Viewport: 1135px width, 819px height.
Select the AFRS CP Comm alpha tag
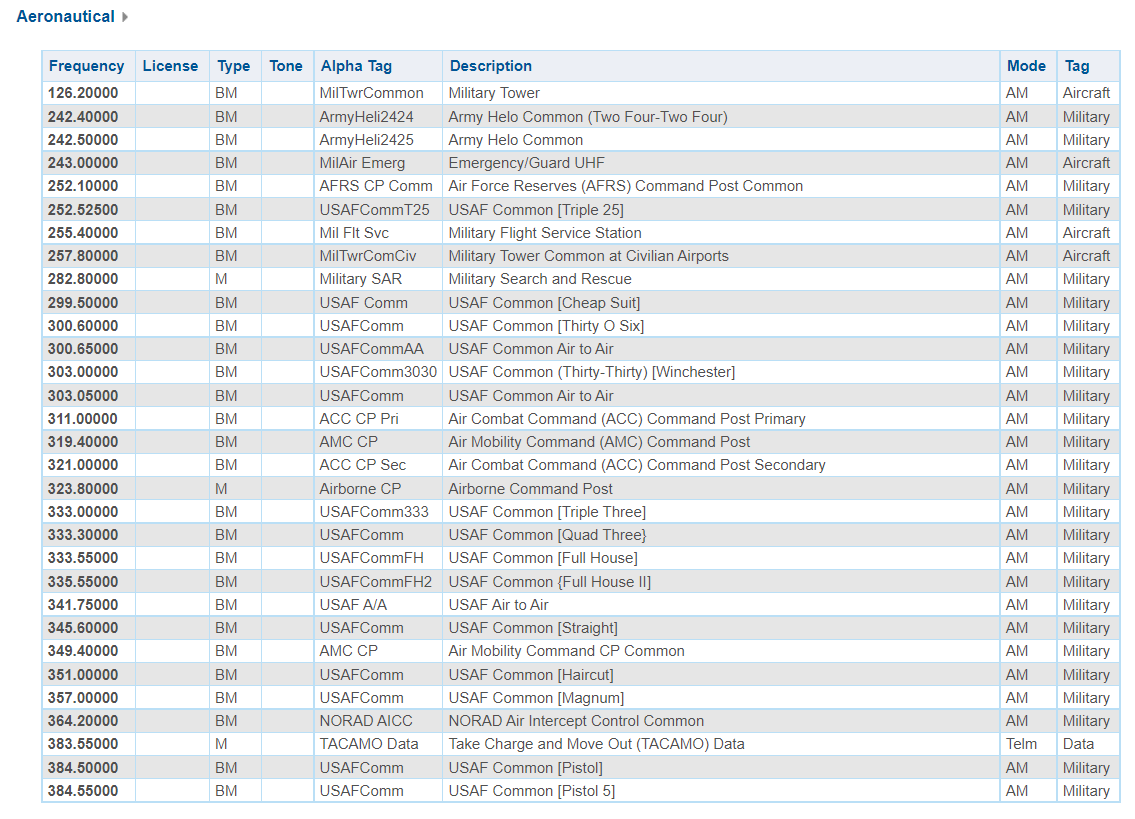click(376, 186)
